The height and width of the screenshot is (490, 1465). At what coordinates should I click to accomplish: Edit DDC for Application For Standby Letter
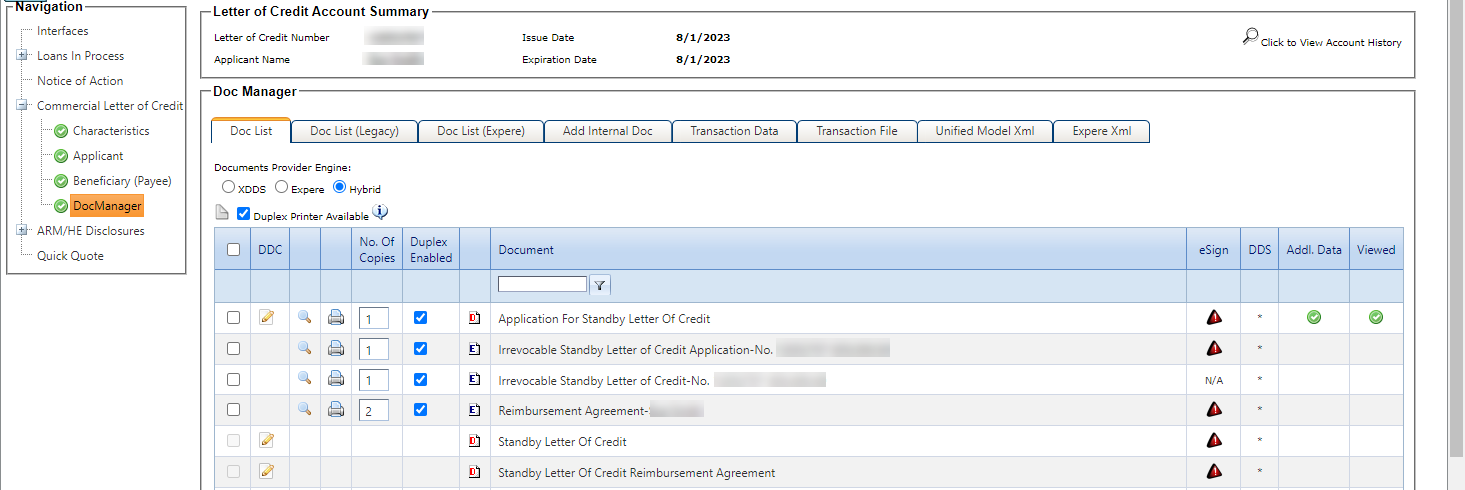click(266, 317)
